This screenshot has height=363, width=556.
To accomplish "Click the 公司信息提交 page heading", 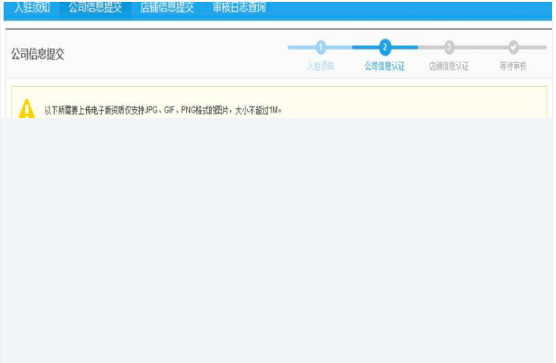I will 38,54.
